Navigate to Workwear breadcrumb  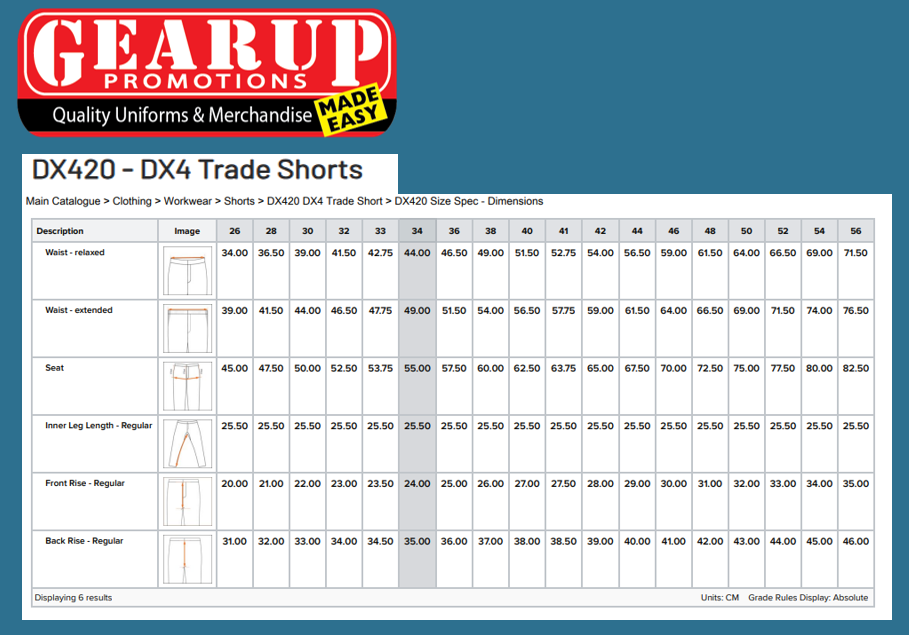[x=189, y=201]
